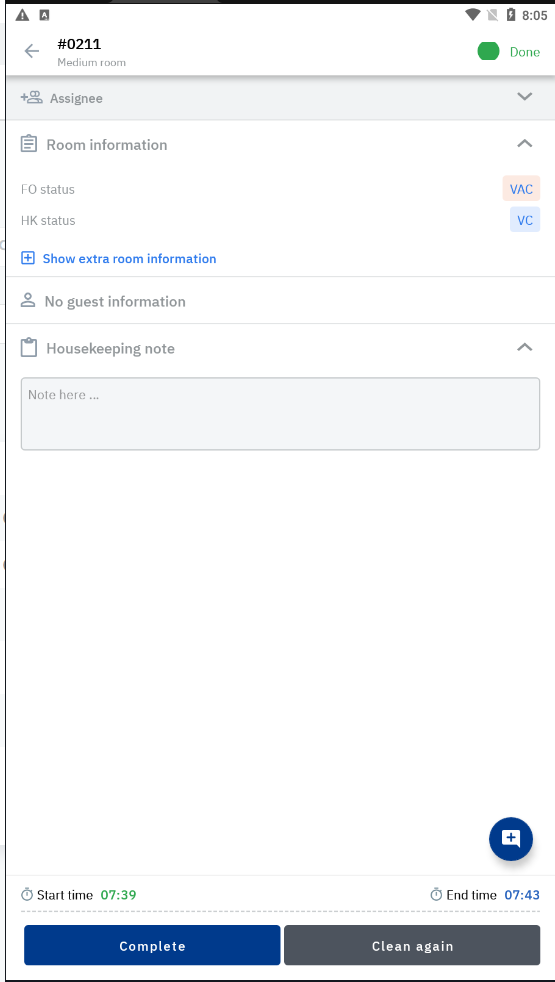The image size is (555, 982).
Task: Click the Housekeeping note clipboard icon
Action: point(29,348)
